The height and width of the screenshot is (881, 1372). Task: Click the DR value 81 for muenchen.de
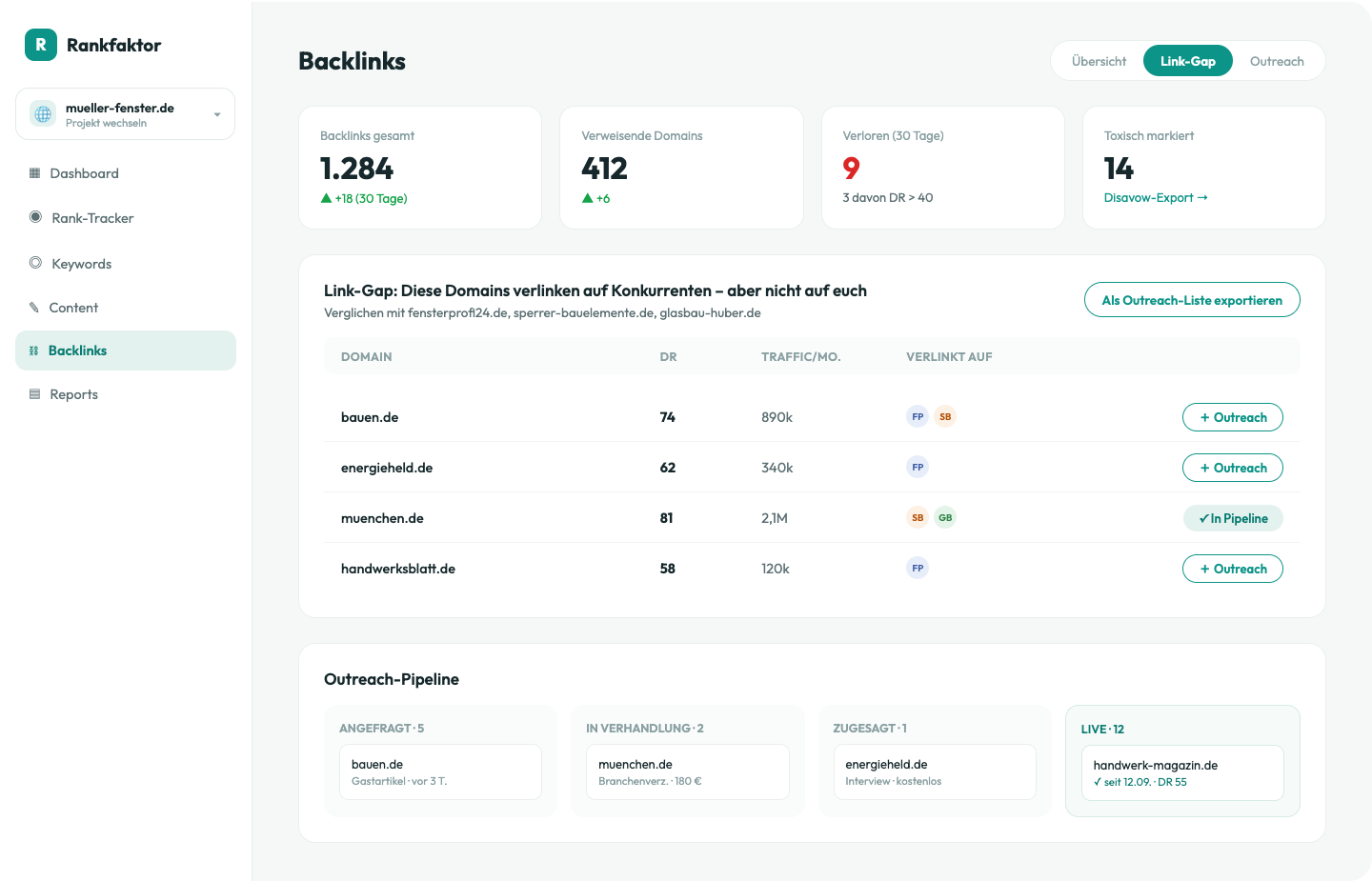tap(667, 518)
